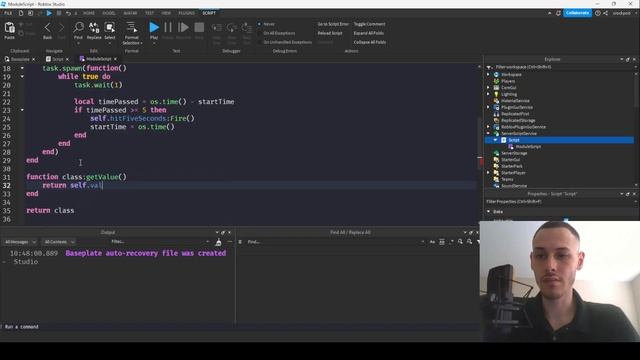Click the Collaborate button

(x=577, y=13)
